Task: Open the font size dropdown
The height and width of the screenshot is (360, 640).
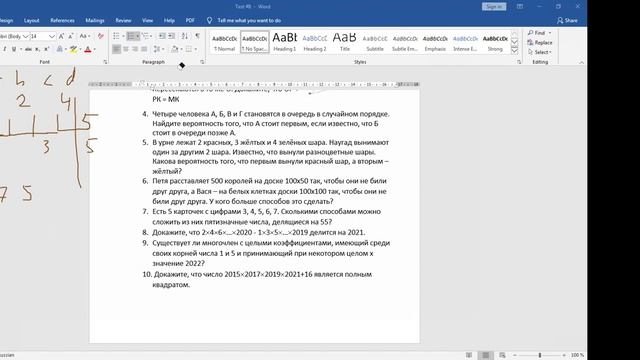Action: coord(51,36)
